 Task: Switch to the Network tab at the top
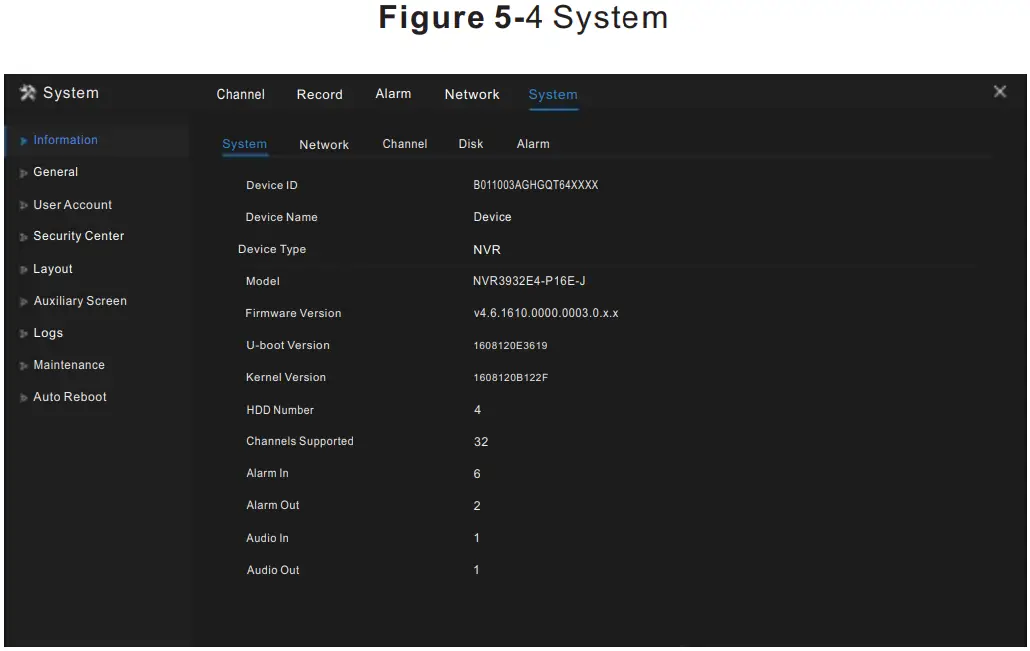point(471,94)
